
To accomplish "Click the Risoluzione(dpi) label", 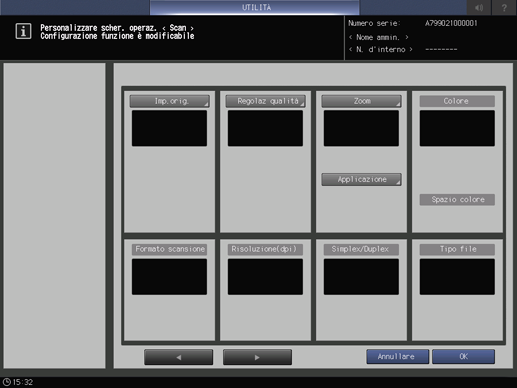I will click(265, 249).
